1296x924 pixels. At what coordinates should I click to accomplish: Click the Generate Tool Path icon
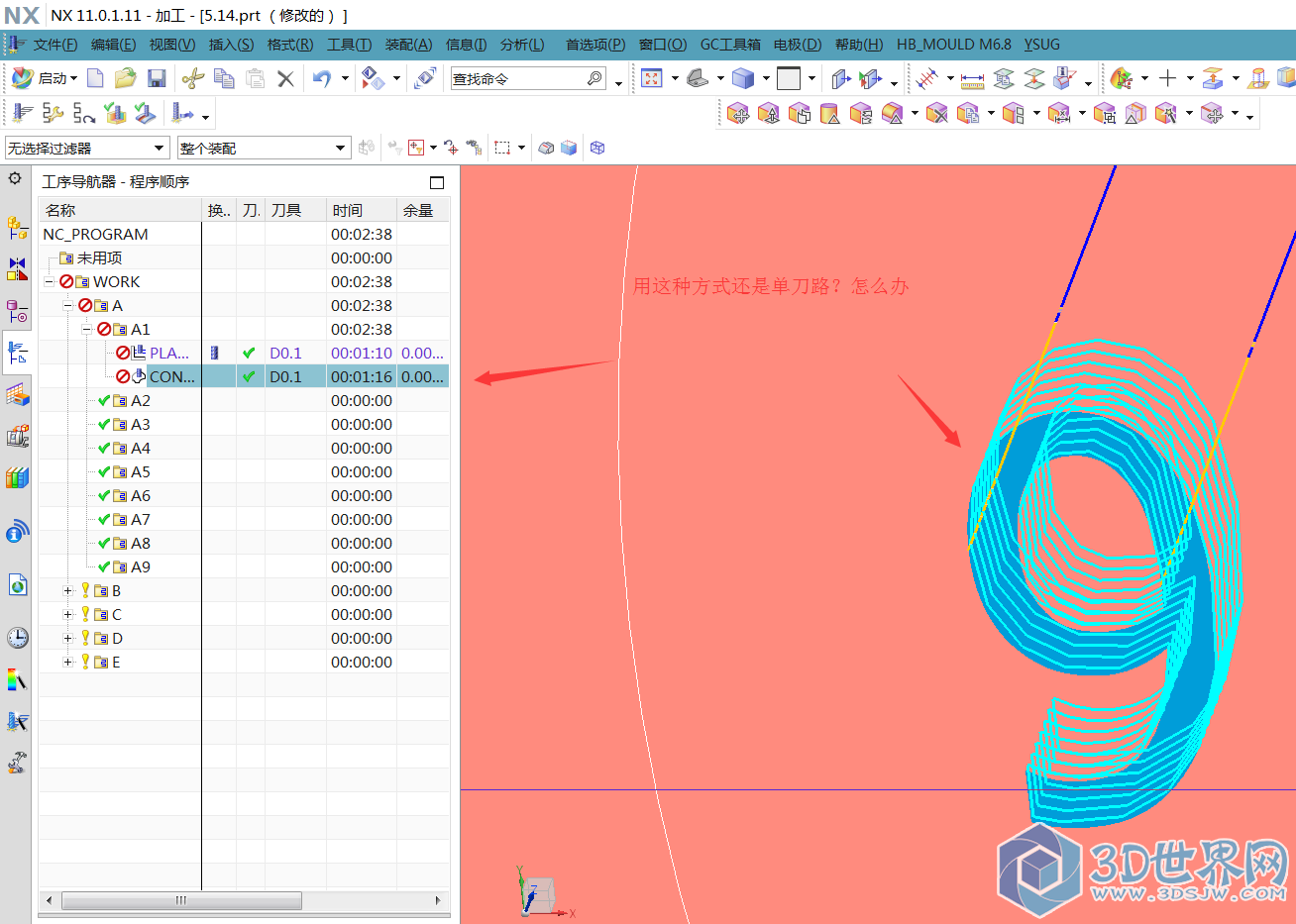point(23,114)
